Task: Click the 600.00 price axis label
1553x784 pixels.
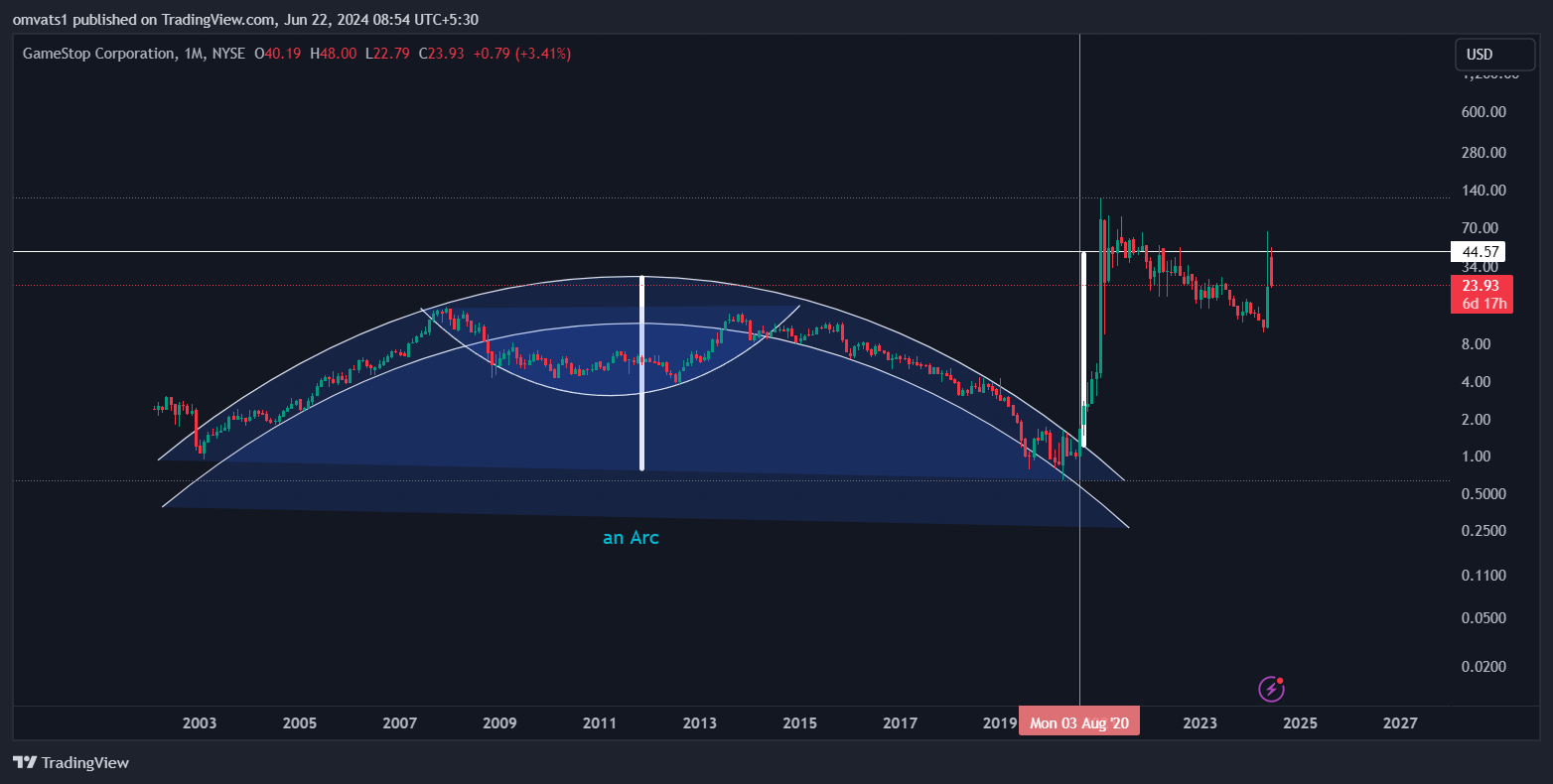Action: (x=1483, y=112)
